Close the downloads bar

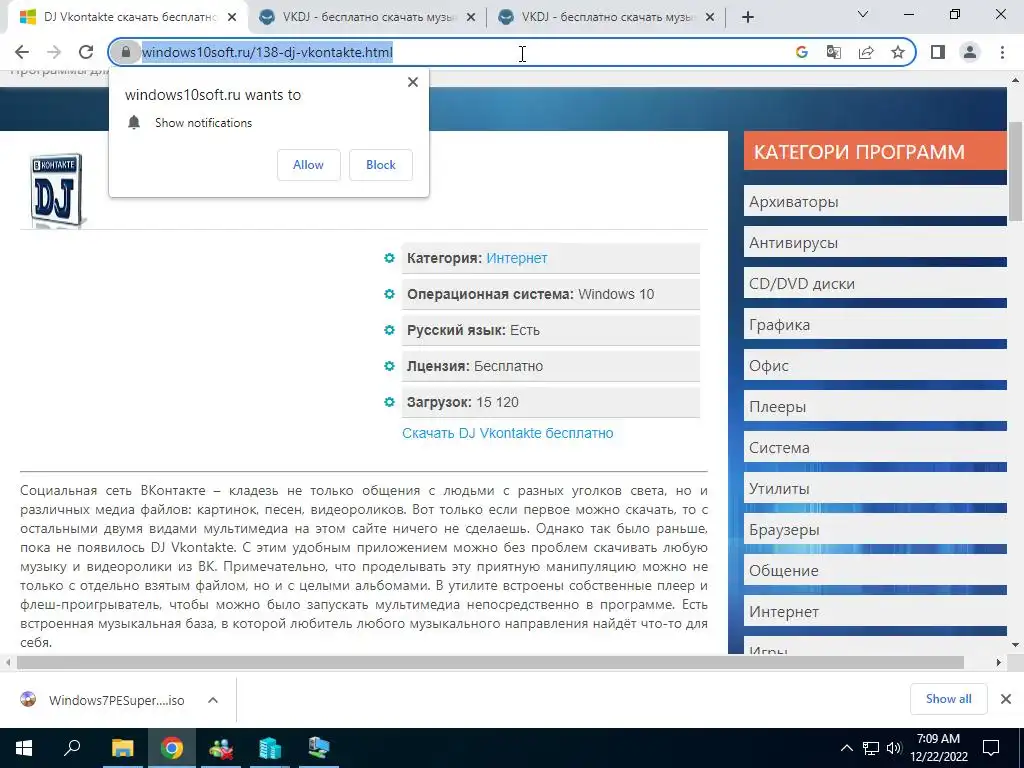click(1006, 699)
